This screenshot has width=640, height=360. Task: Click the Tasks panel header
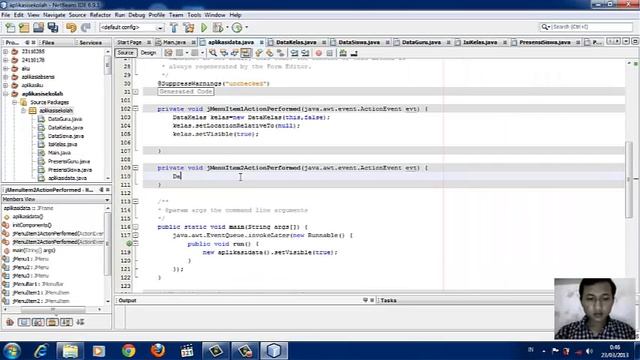coord(388,300)
